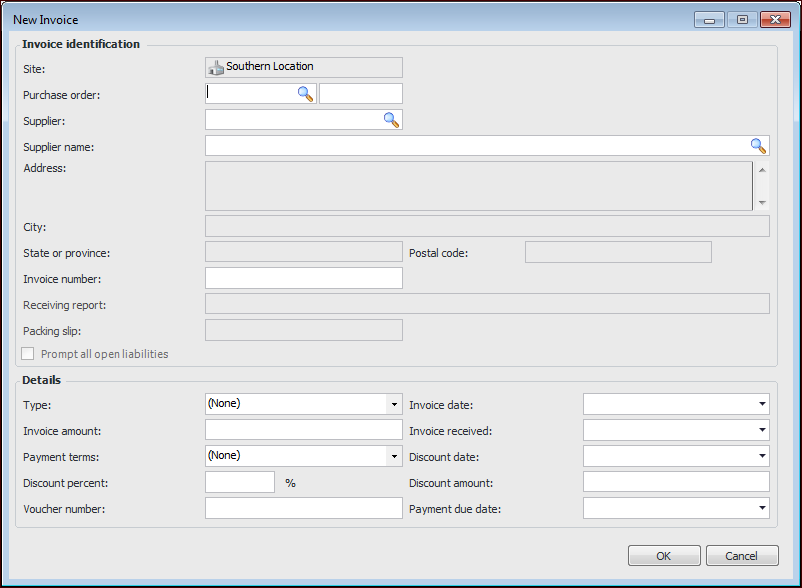Open the Payment terms dropdown

pyautogui.click(x=393, y=456)
